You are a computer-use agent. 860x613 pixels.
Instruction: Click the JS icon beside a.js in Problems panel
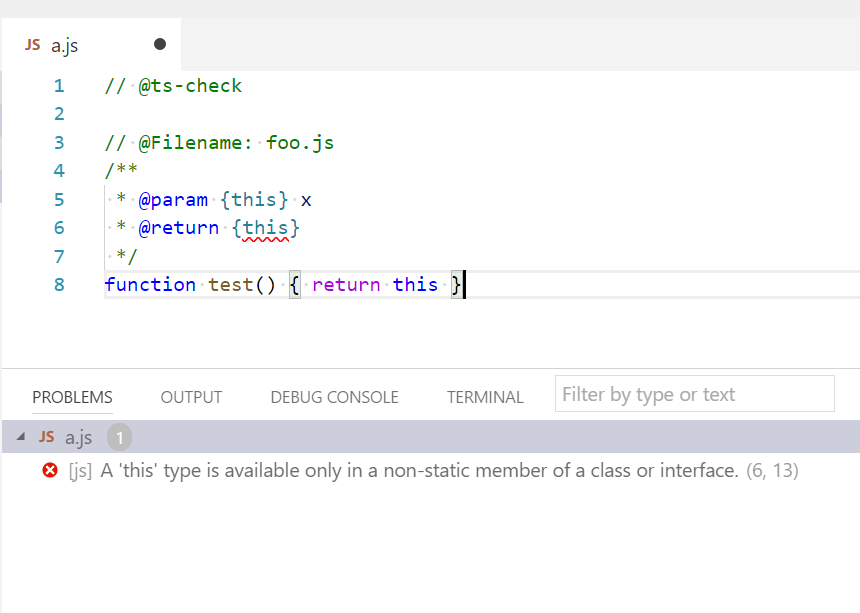[x=45, y=437]
